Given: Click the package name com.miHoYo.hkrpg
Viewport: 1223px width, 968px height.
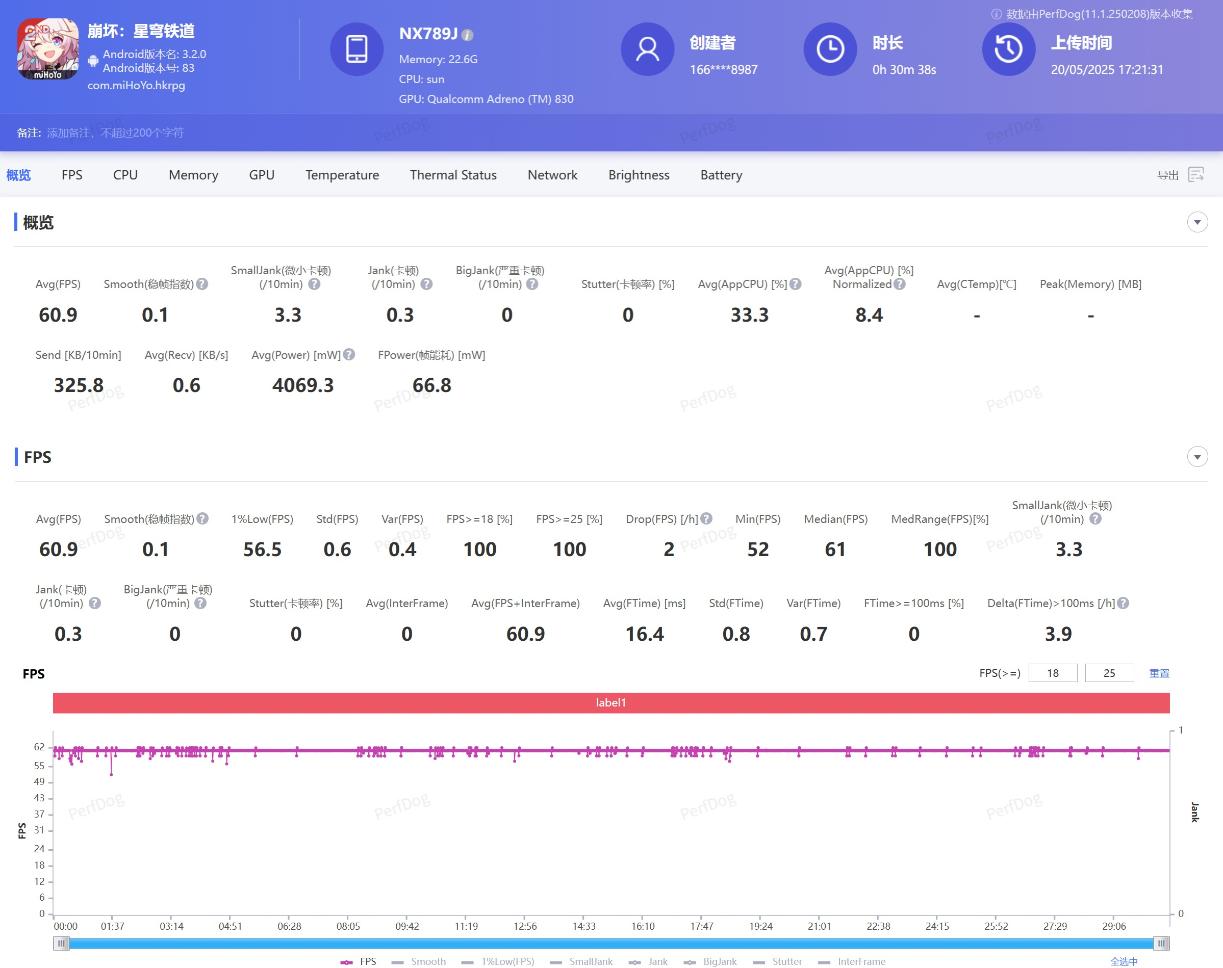Looking at the screenshot, I should (136, 85).
